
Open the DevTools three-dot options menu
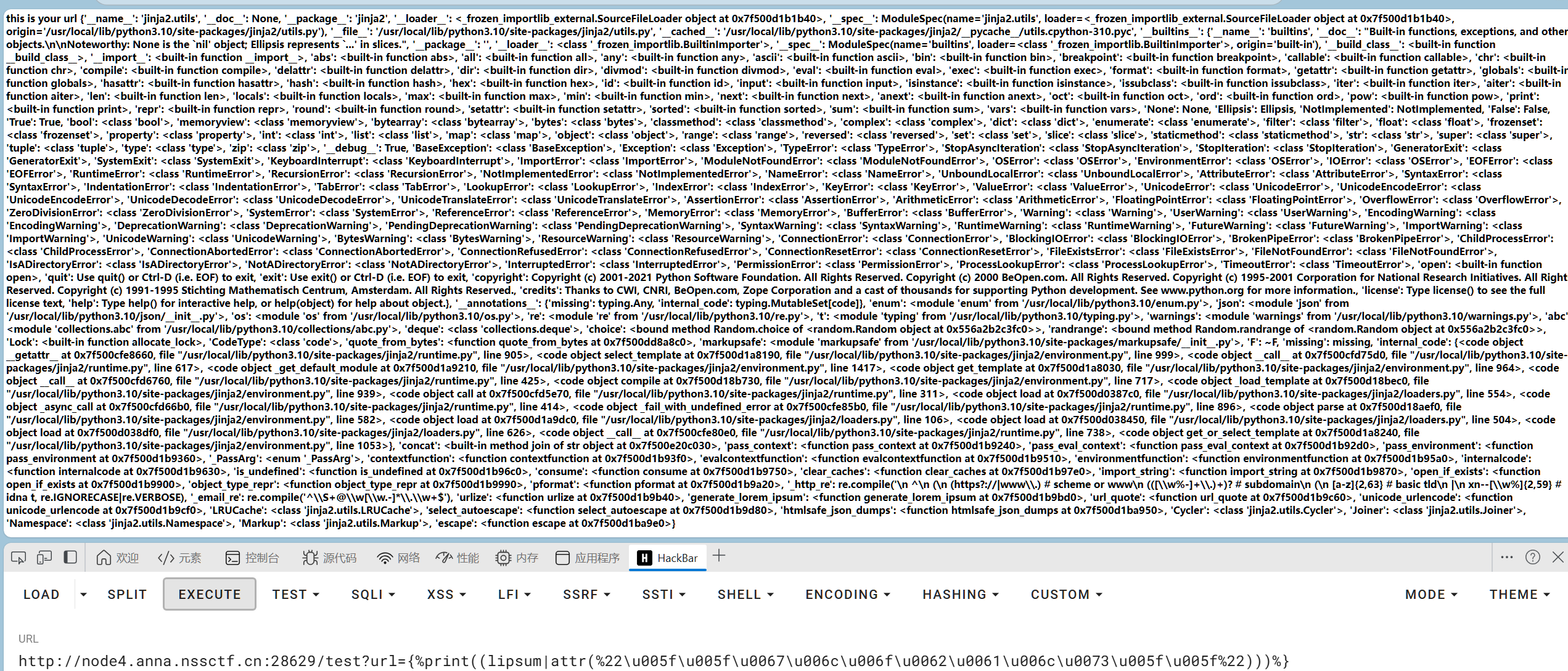(1507, 557)
